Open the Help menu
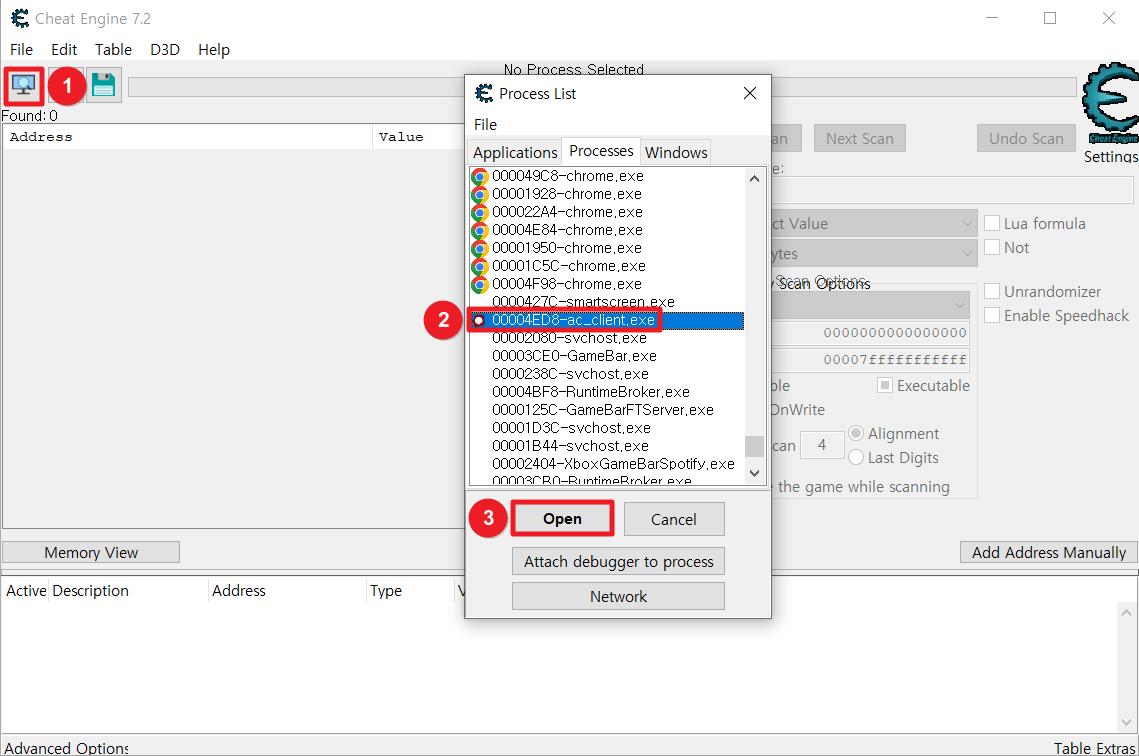 [214, 49]
